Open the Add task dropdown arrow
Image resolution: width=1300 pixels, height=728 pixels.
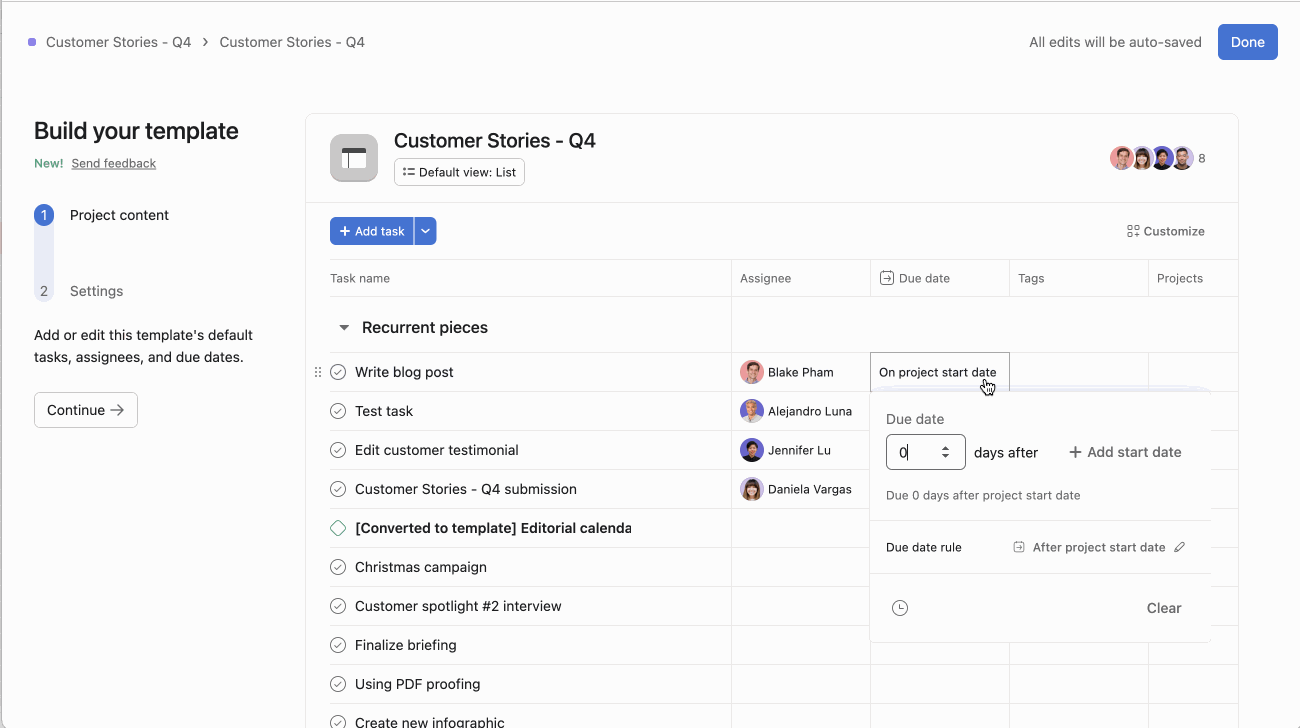pyautogui.click(x=425, y=231)
